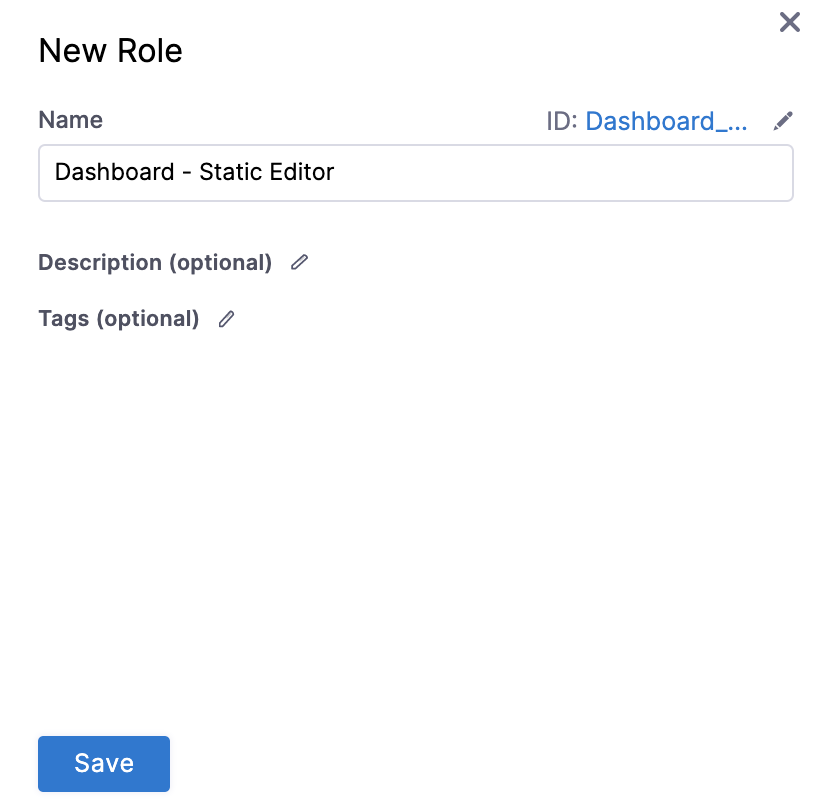Click the 'ID:' label text
The image size is (832, 806).
click(562, 121)
